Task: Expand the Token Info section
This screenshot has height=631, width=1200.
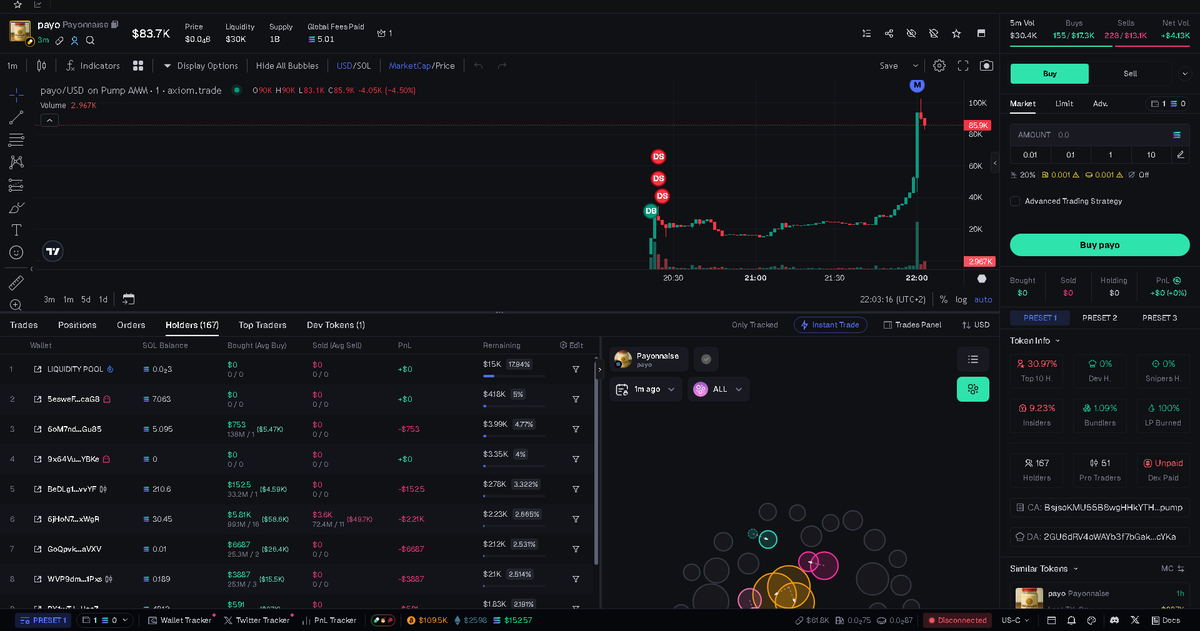Action: pos(1035,340)
